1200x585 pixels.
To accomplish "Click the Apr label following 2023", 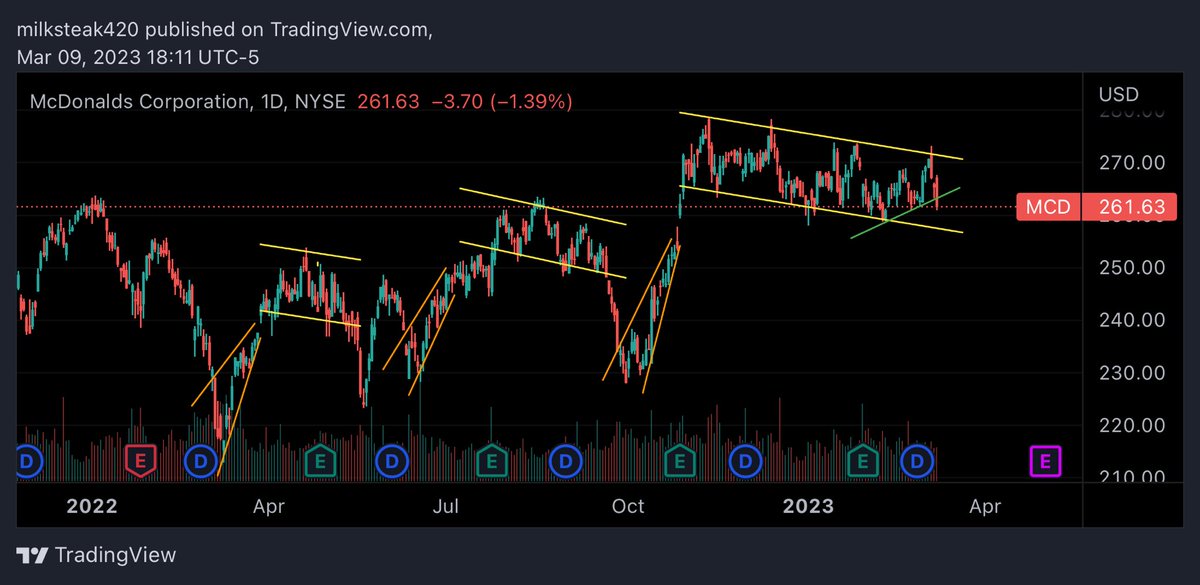I will 986,506.
